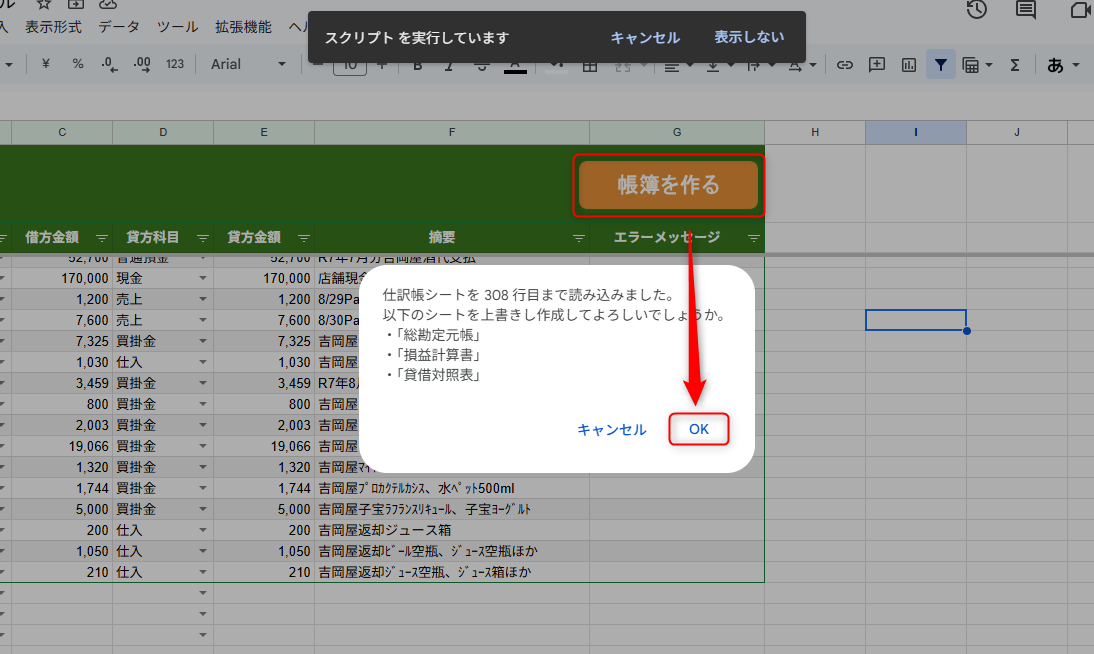Open version history clock icon

coord(977,9)
